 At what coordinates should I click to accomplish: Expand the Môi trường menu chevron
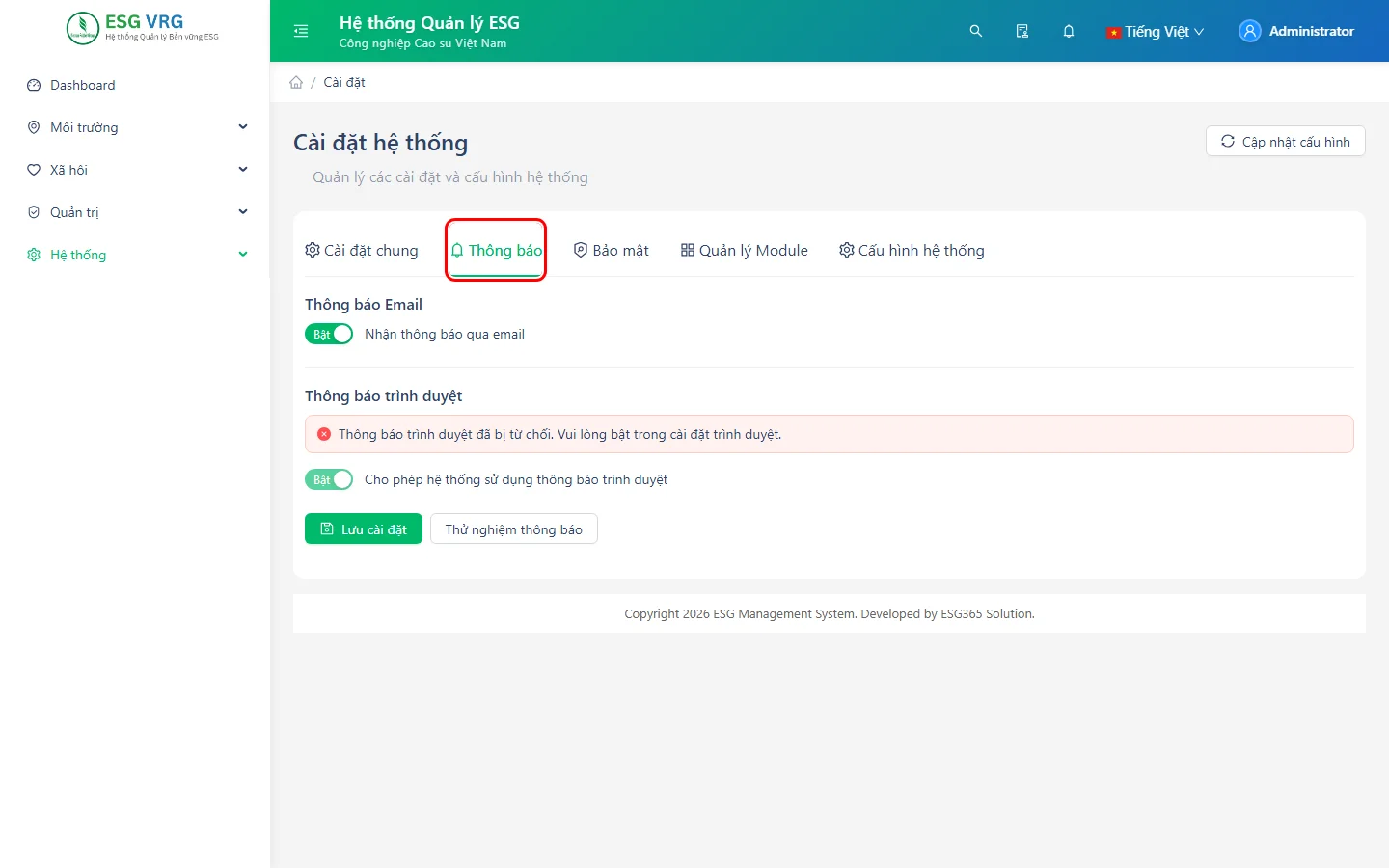point(243,127)
